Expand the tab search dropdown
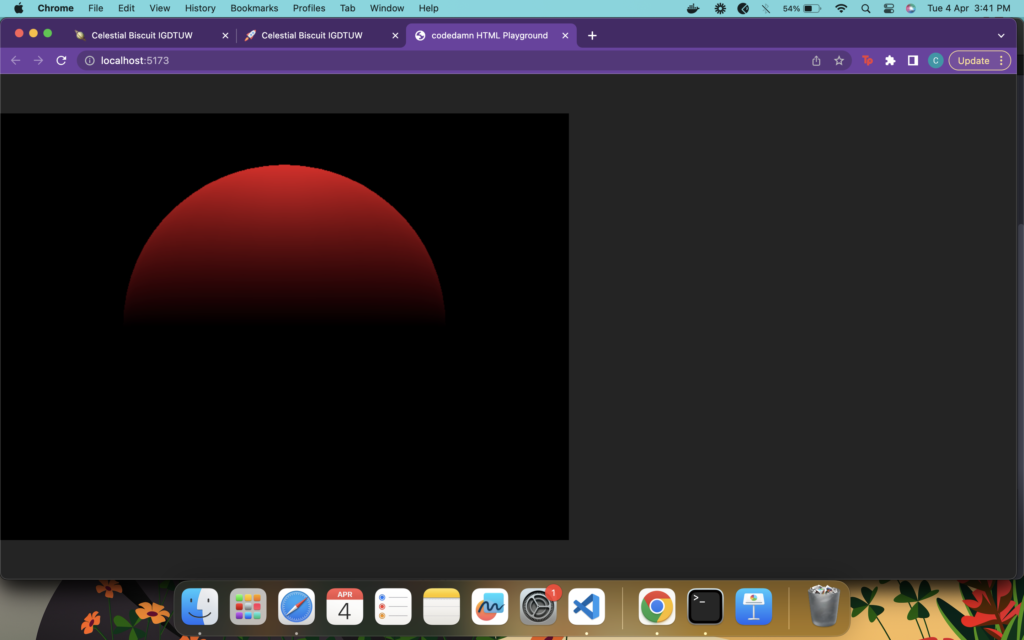 (x=1001, y=36)
